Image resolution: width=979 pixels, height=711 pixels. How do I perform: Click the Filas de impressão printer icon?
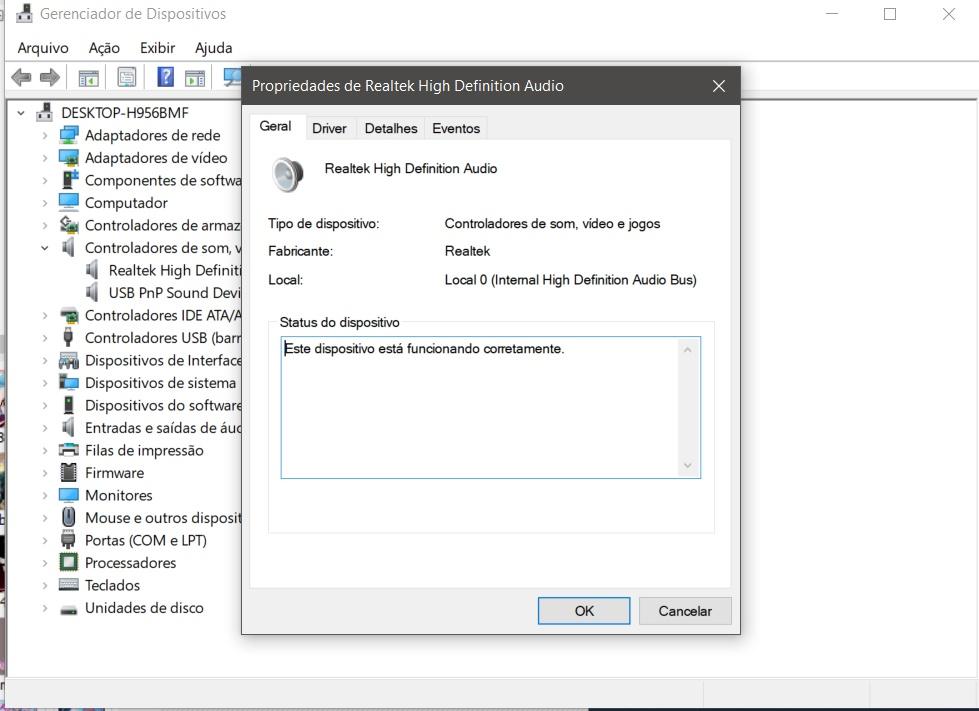(x=69, y=449)
